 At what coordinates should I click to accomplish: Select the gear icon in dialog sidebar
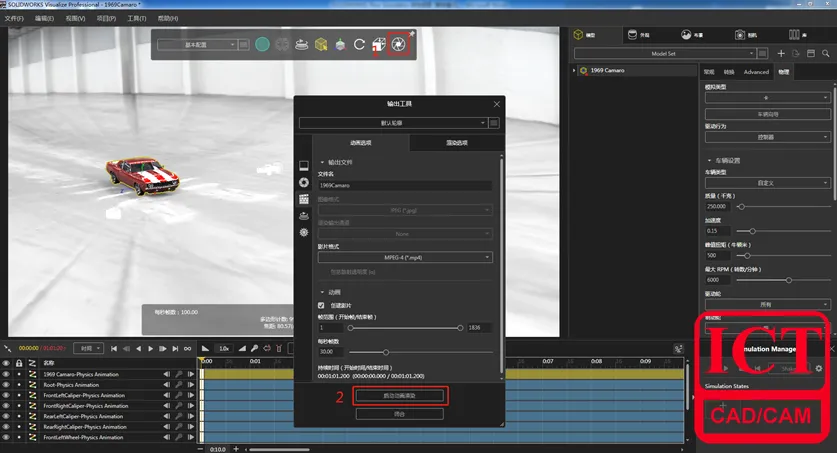click(304, 232)
